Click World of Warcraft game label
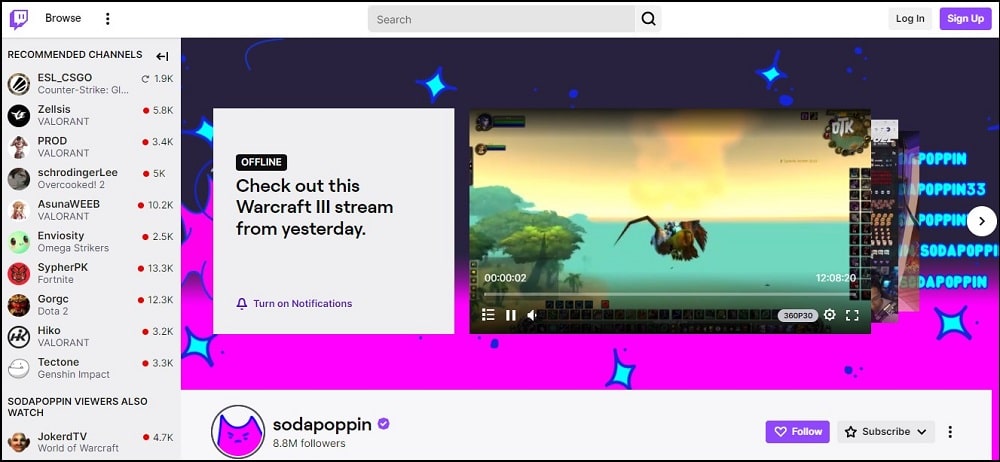Viewport: 1000px width, 462px height. click(78, 448)
